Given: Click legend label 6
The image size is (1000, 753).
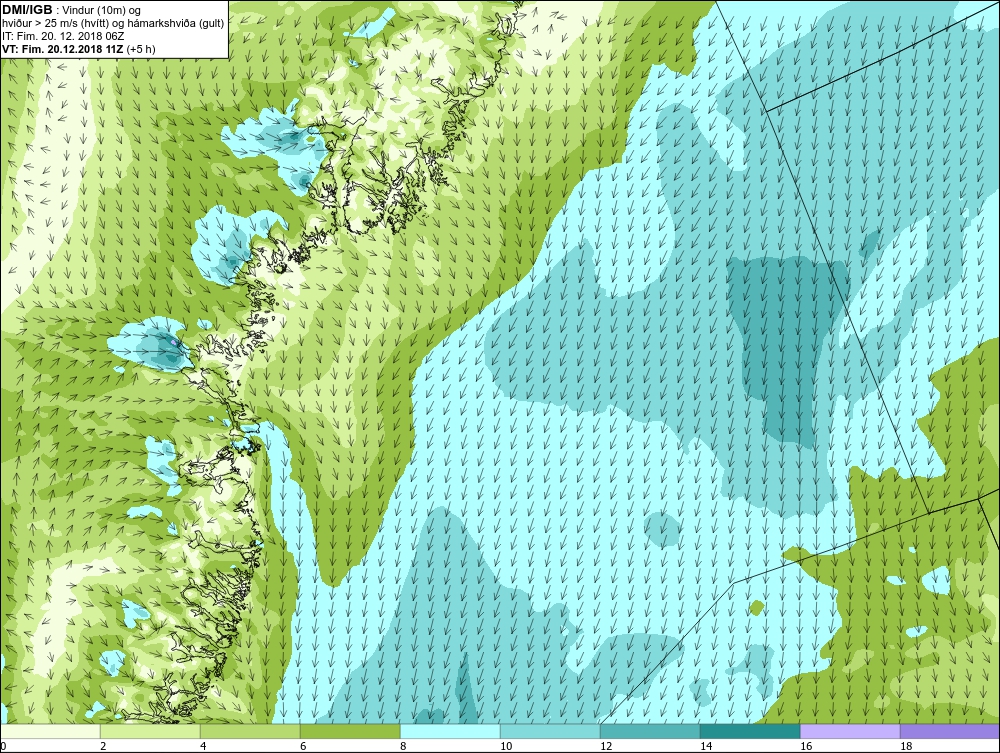Looking at the screenshot, I should (x=303, y=746).
